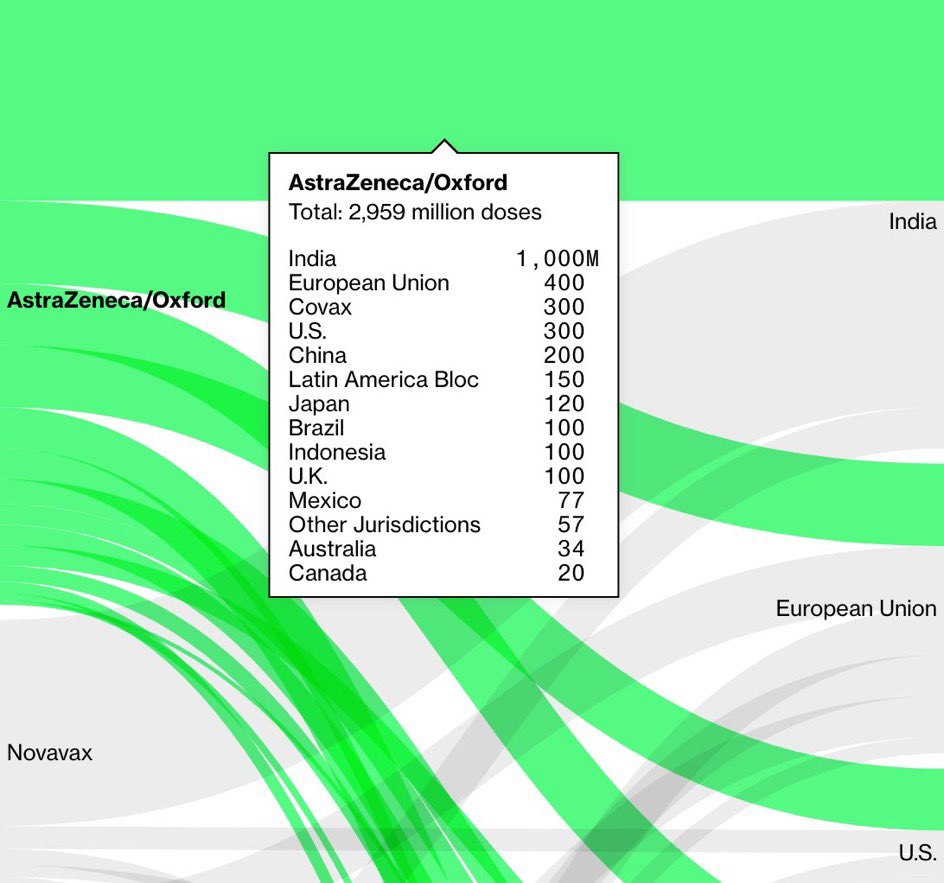Click the Canada row in the tooltip
Screen dimensions: 944x883
click(444, 572)
